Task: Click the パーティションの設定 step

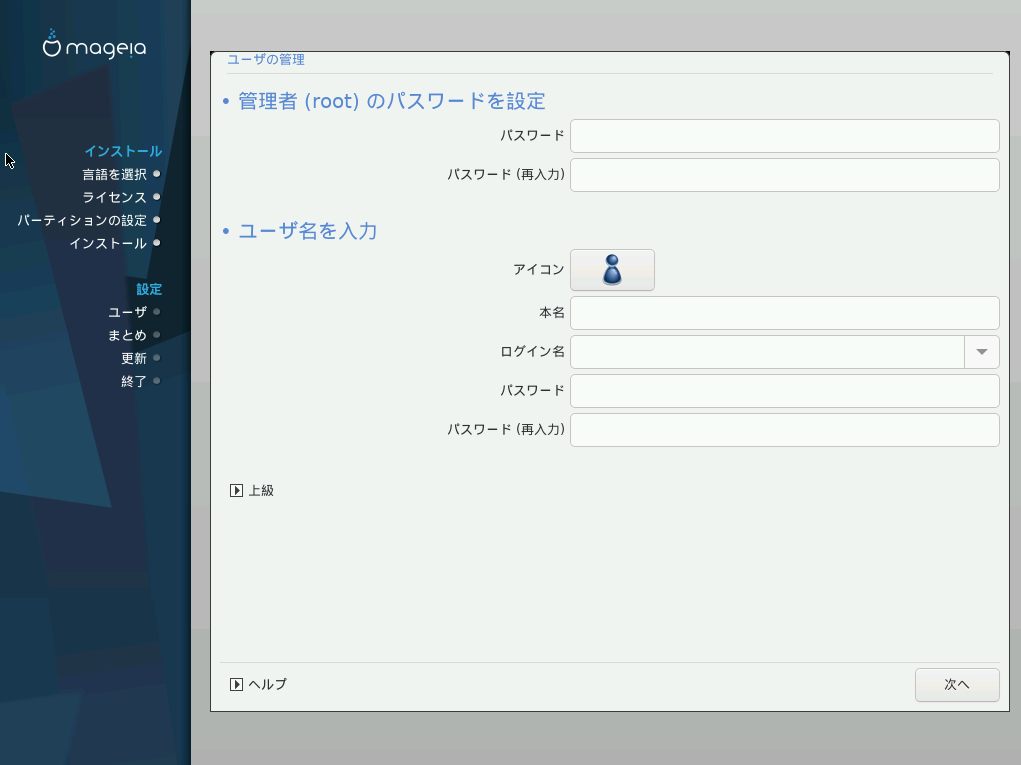Action: (82, 221)
